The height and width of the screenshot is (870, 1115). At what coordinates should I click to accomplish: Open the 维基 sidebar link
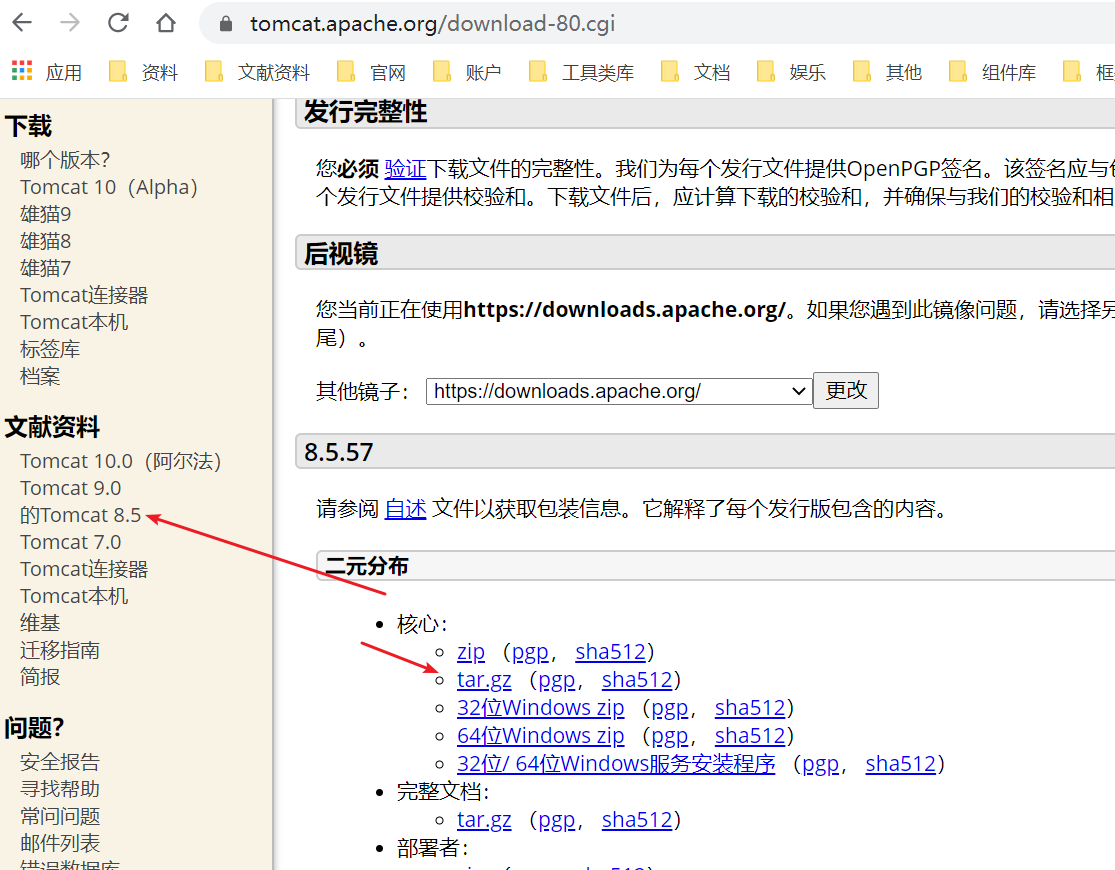coord(40,623)
